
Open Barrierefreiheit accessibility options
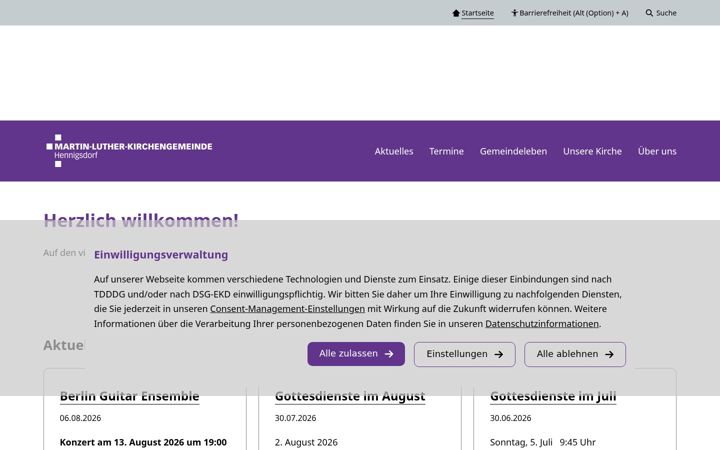[x=570, y=13]
